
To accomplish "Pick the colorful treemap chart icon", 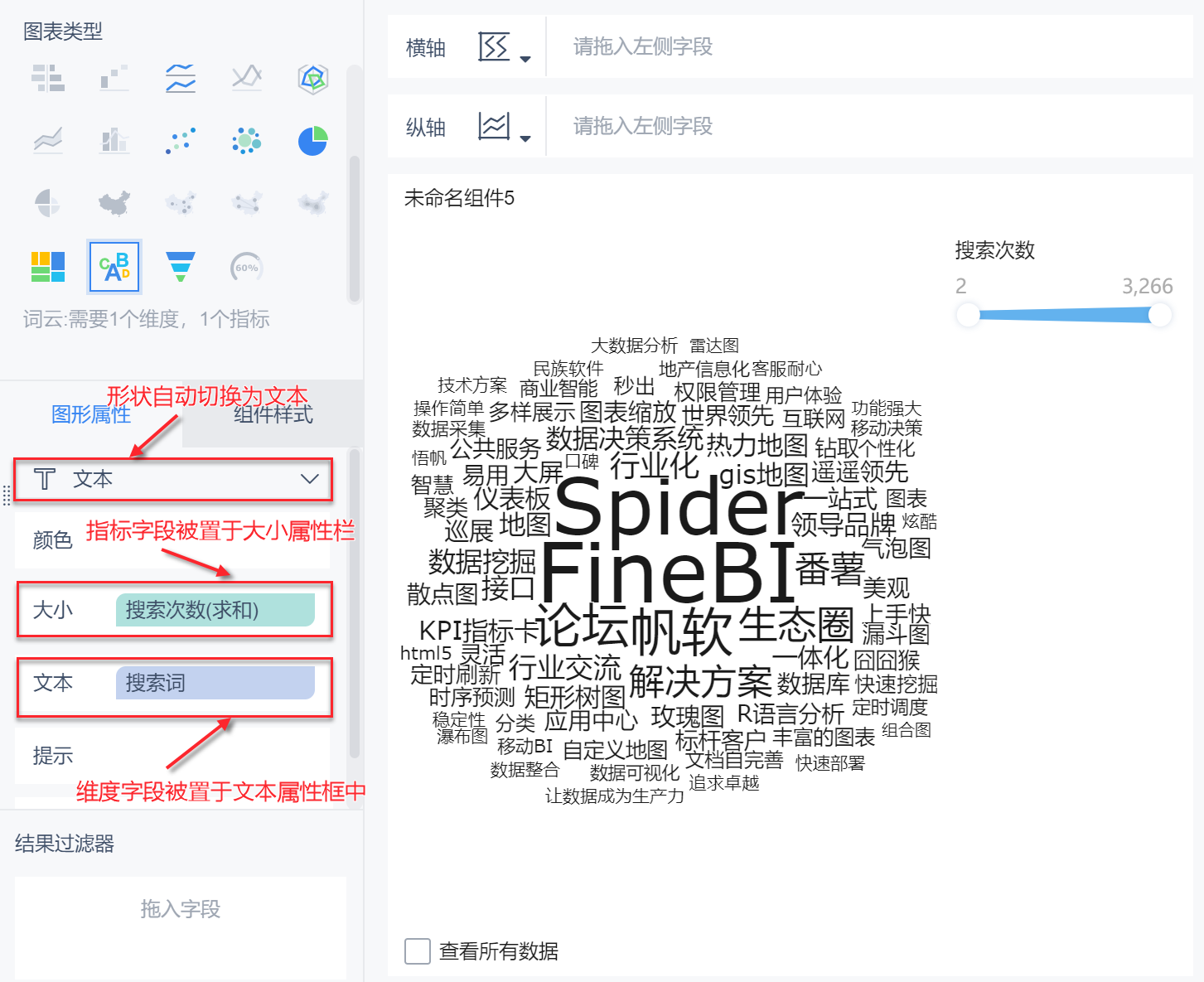I will coord(48,267).
